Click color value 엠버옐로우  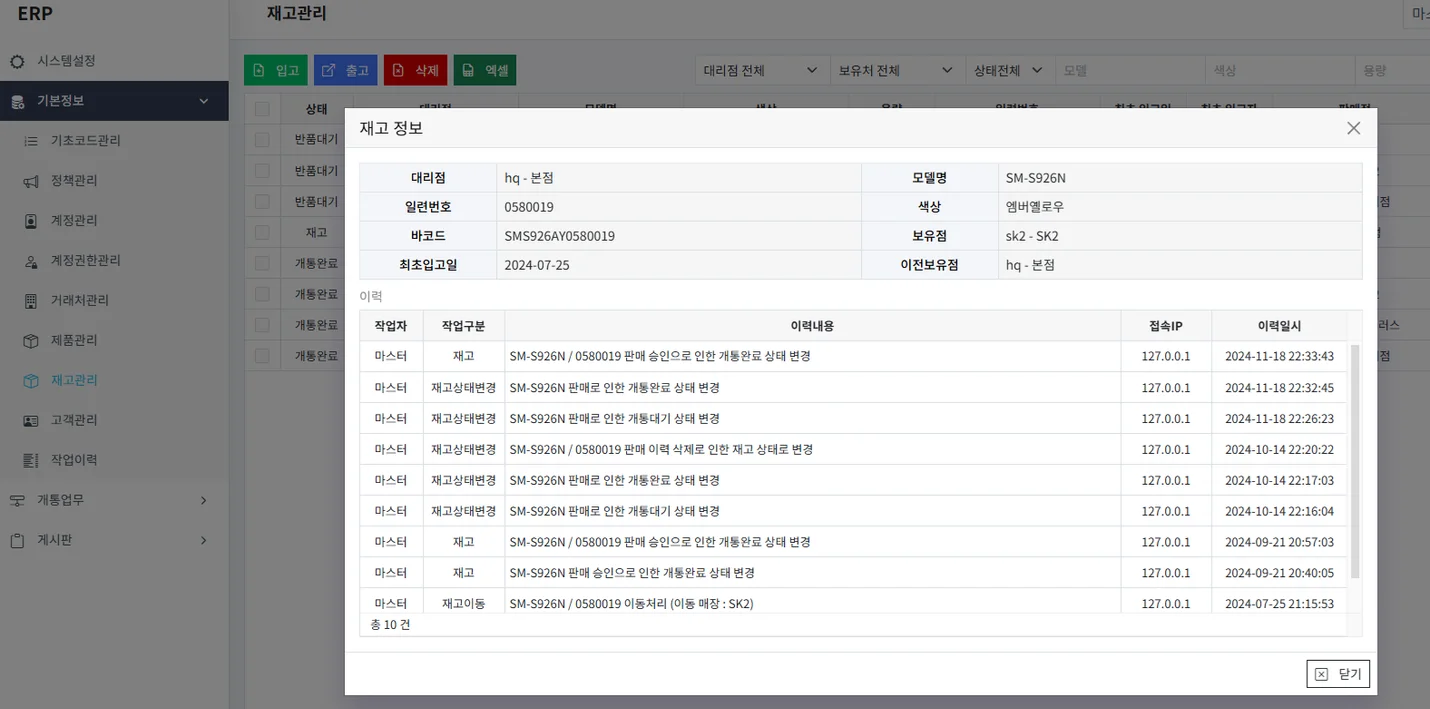tap(1035, 207)
